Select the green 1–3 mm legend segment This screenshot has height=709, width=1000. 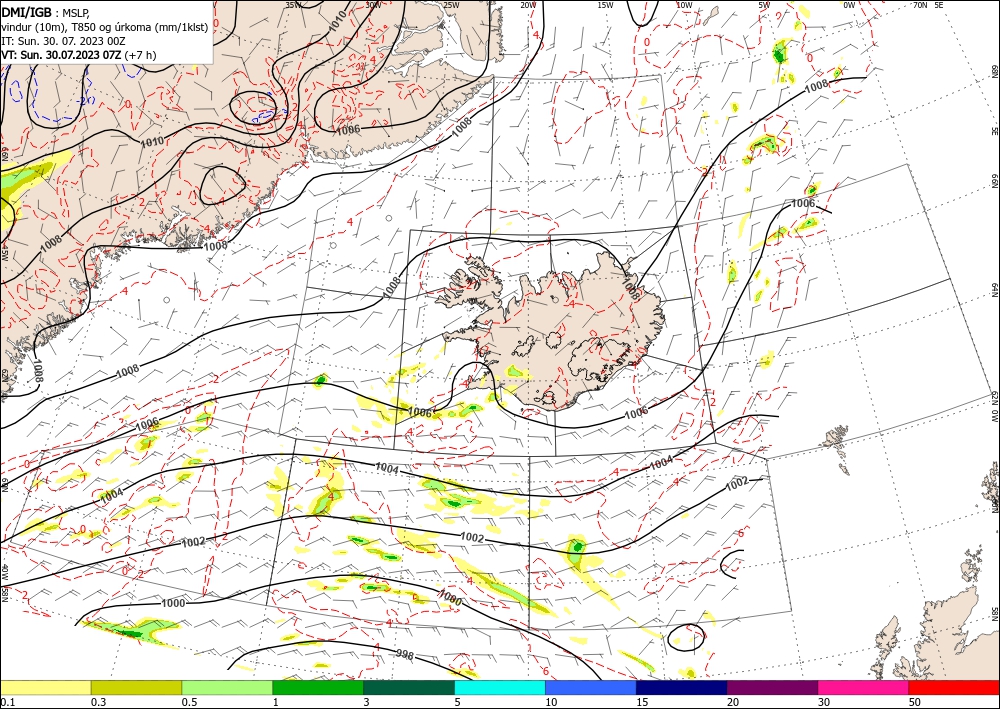pos(318,687)
